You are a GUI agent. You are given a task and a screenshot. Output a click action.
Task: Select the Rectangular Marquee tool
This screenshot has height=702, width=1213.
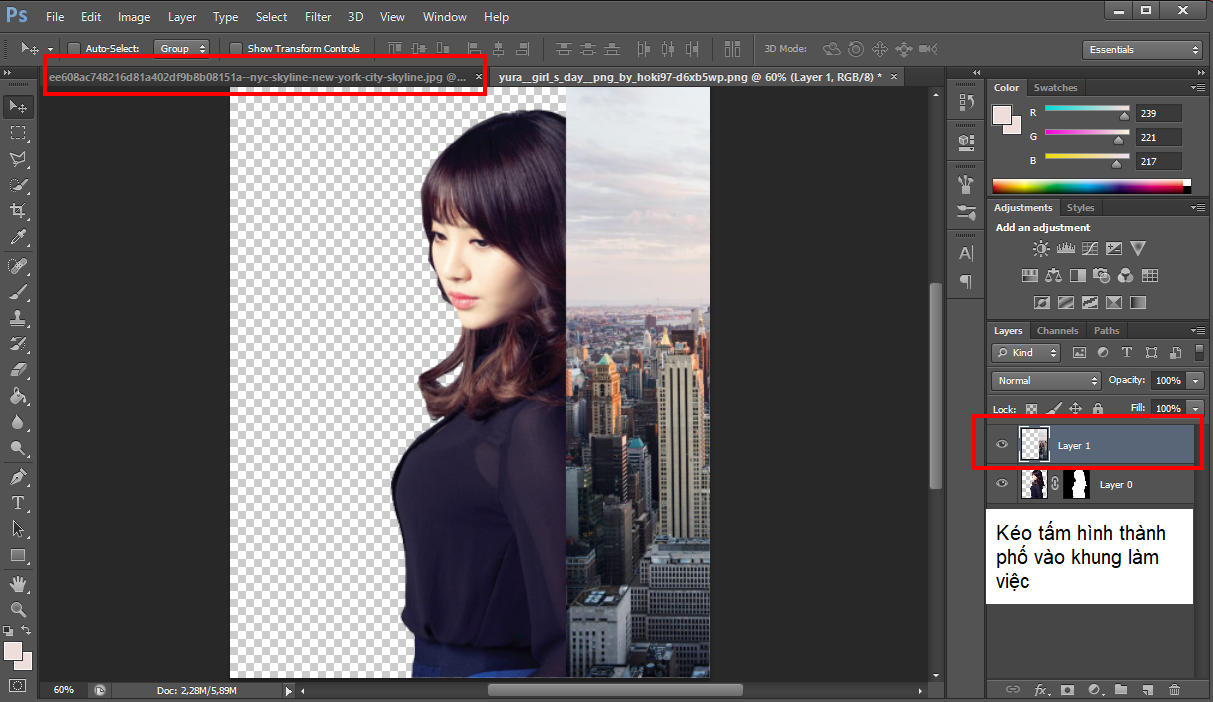(x=18, y=132)
